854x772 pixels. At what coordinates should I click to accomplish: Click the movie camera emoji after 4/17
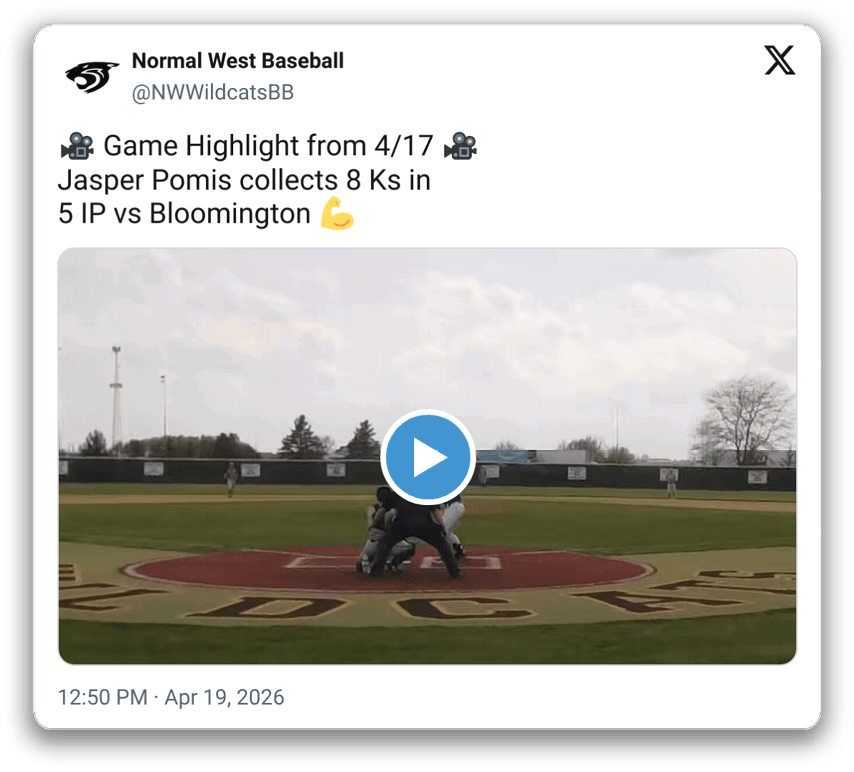pos(460,146)
